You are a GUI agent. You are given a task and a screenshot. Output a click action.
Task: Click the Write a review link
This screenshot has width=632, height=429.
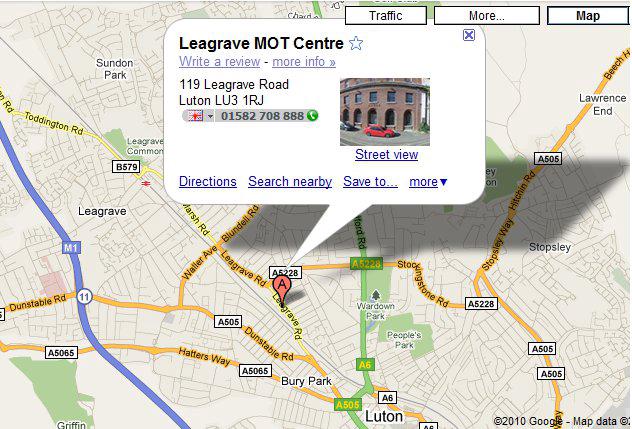[x=220, y=62]
